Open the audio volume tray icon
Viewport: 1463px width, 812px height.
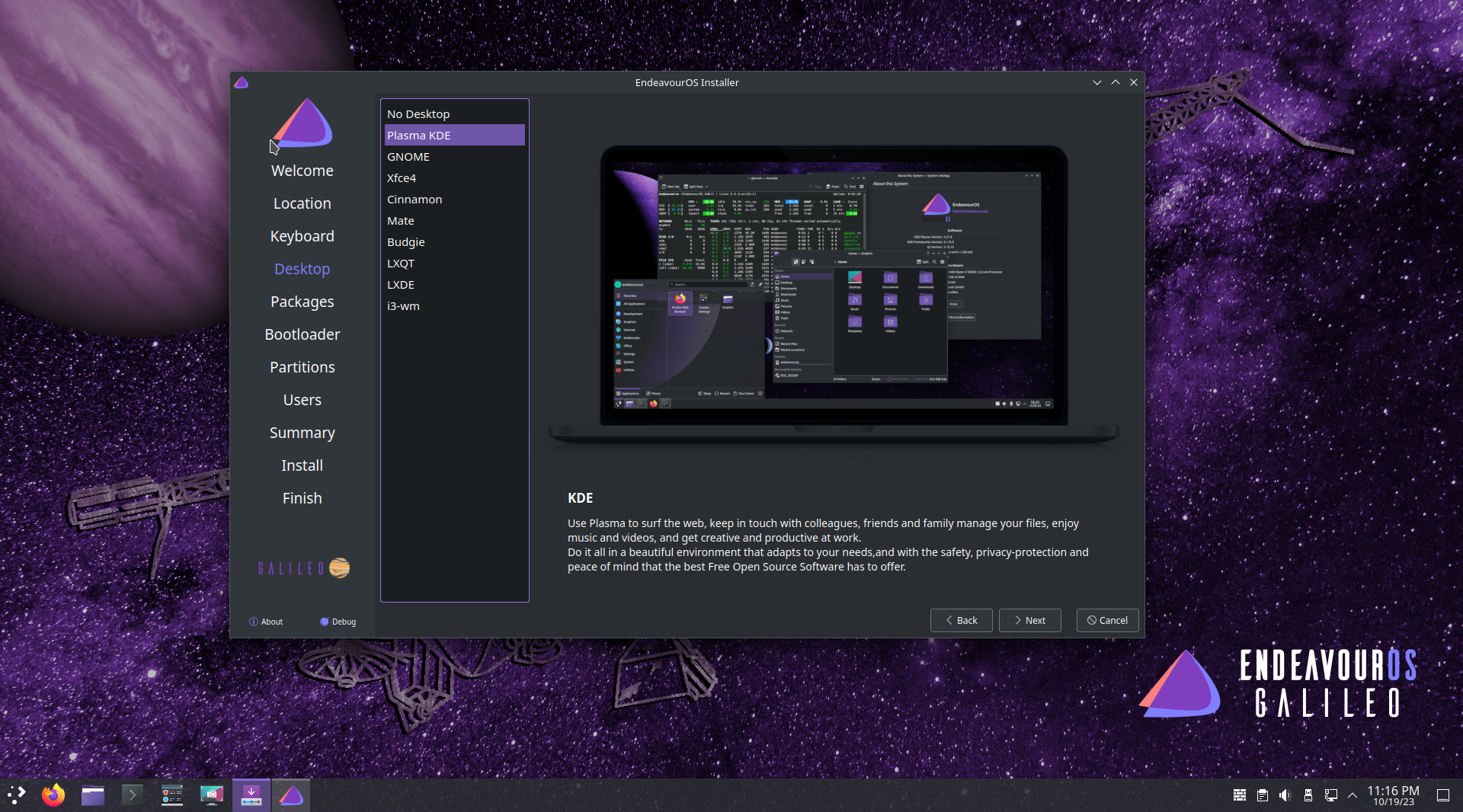(1285, 795)
